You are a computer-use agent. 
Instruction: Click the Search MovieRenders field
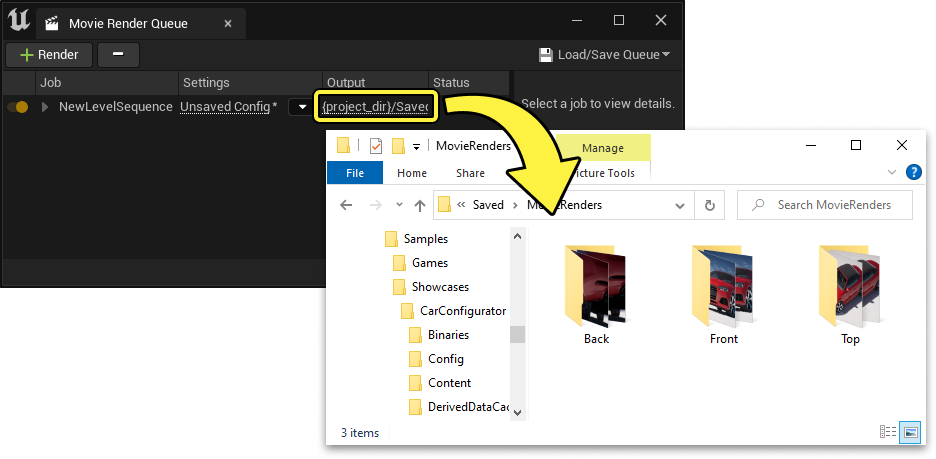tap(835, 205)
